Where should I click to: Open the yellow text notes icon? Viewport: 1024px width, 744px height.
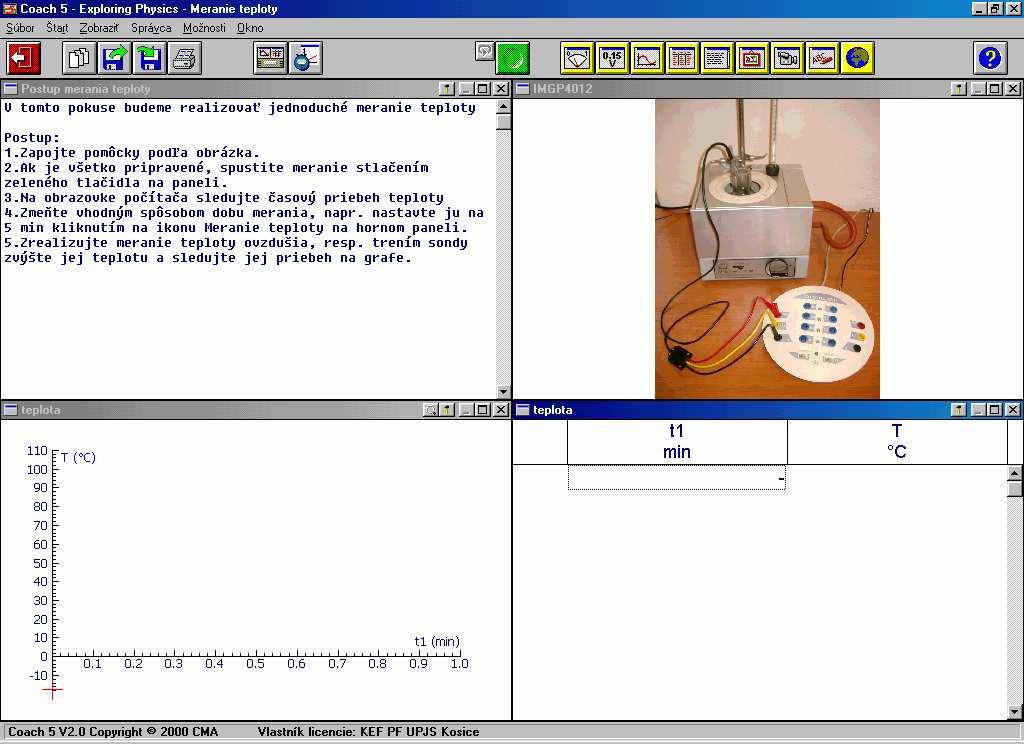click(x=717, y=58)
